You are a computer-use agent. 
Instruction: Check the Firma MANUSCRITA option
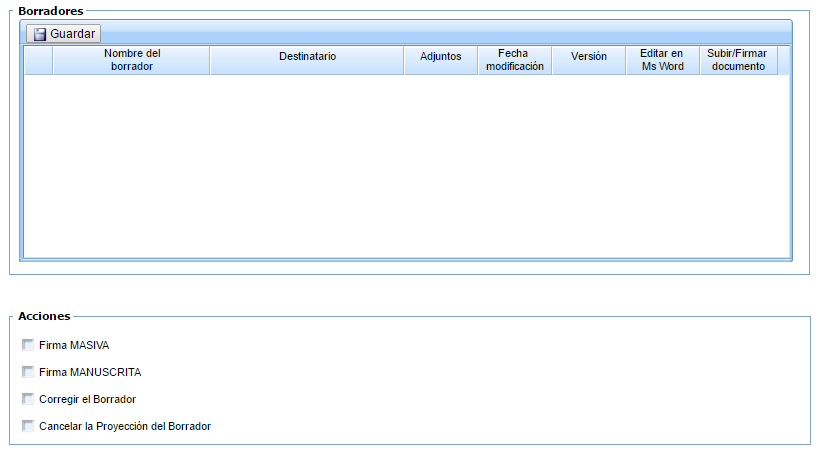[x=28, y=372]
